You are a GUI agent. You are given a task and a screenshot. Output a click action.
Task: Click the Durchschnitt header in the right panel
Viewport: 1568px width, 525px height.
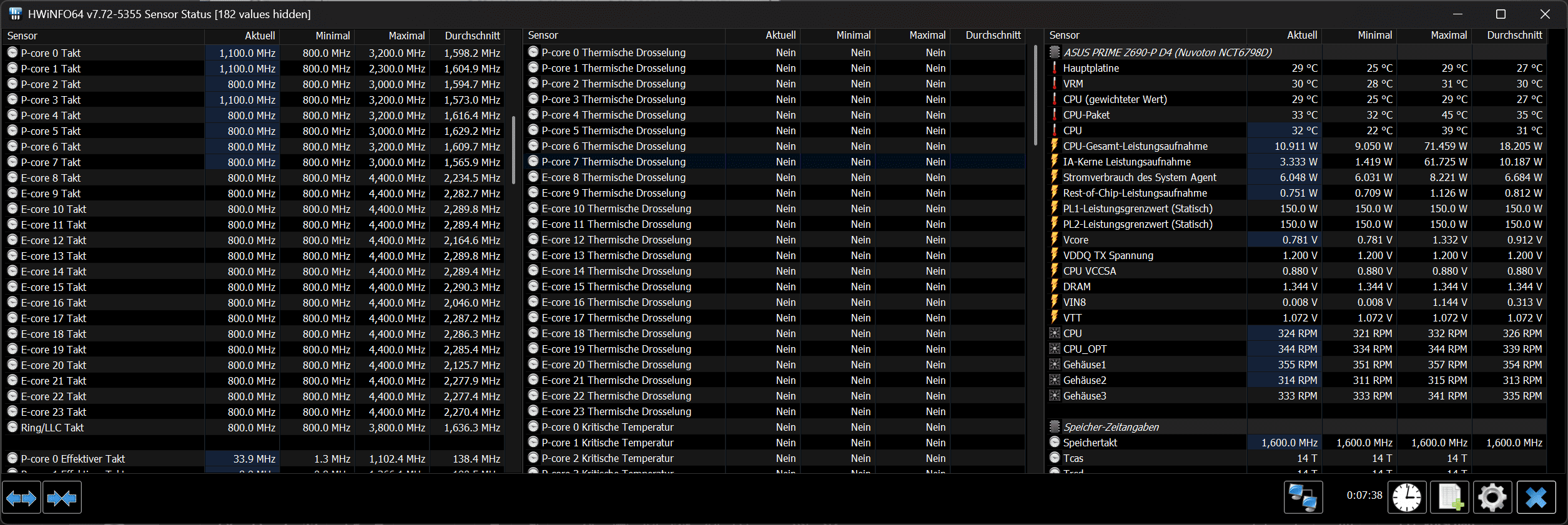click(1510, 36)
